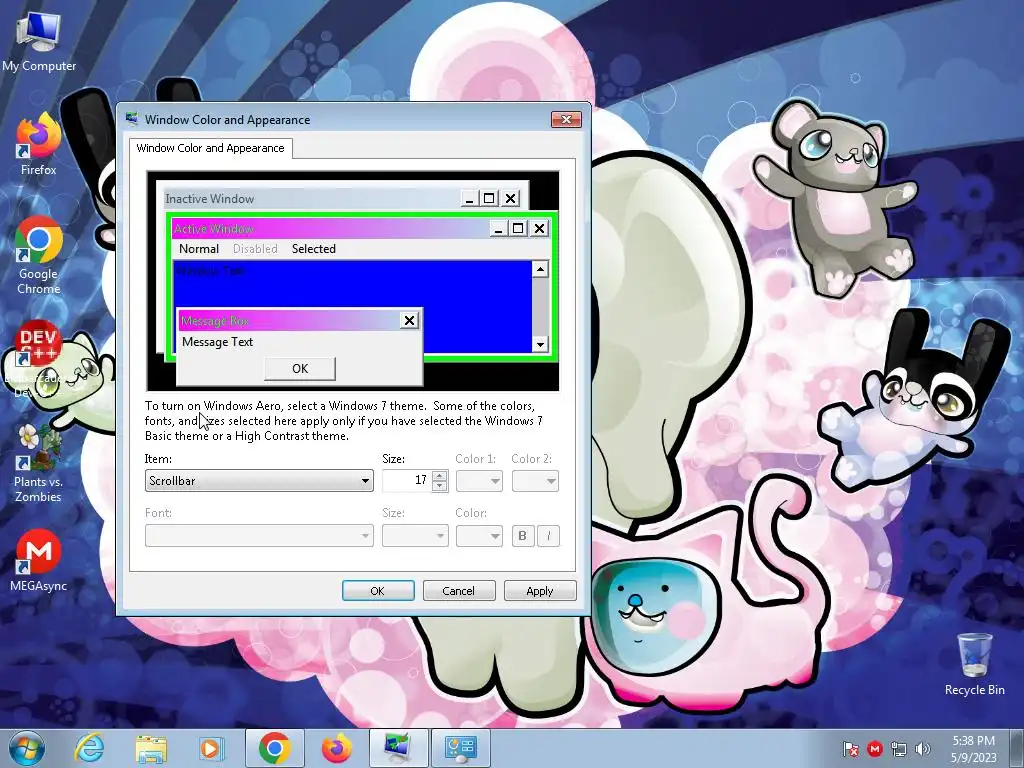
Task: Click preview scrollbar down arrow
Action: point(540,344)
